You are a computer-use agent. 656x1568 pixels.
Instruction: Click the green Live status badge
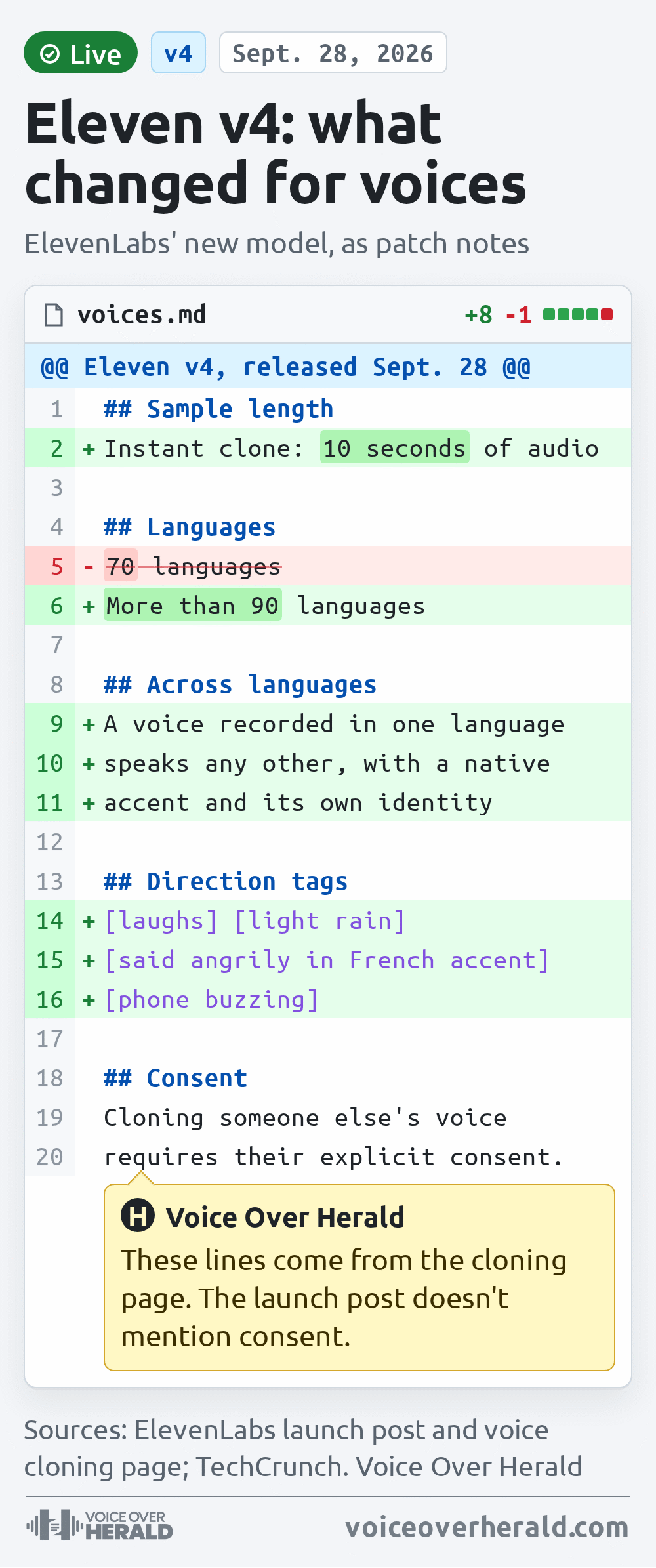click(x=81, y=52)
